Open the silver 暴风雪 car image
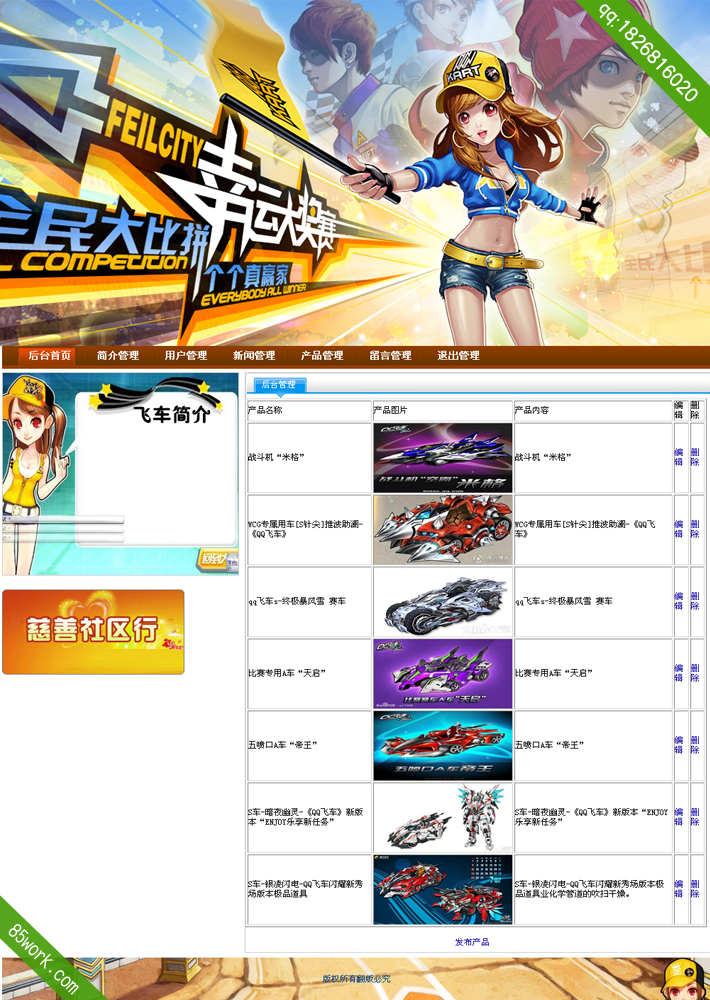 coord(443,601)
